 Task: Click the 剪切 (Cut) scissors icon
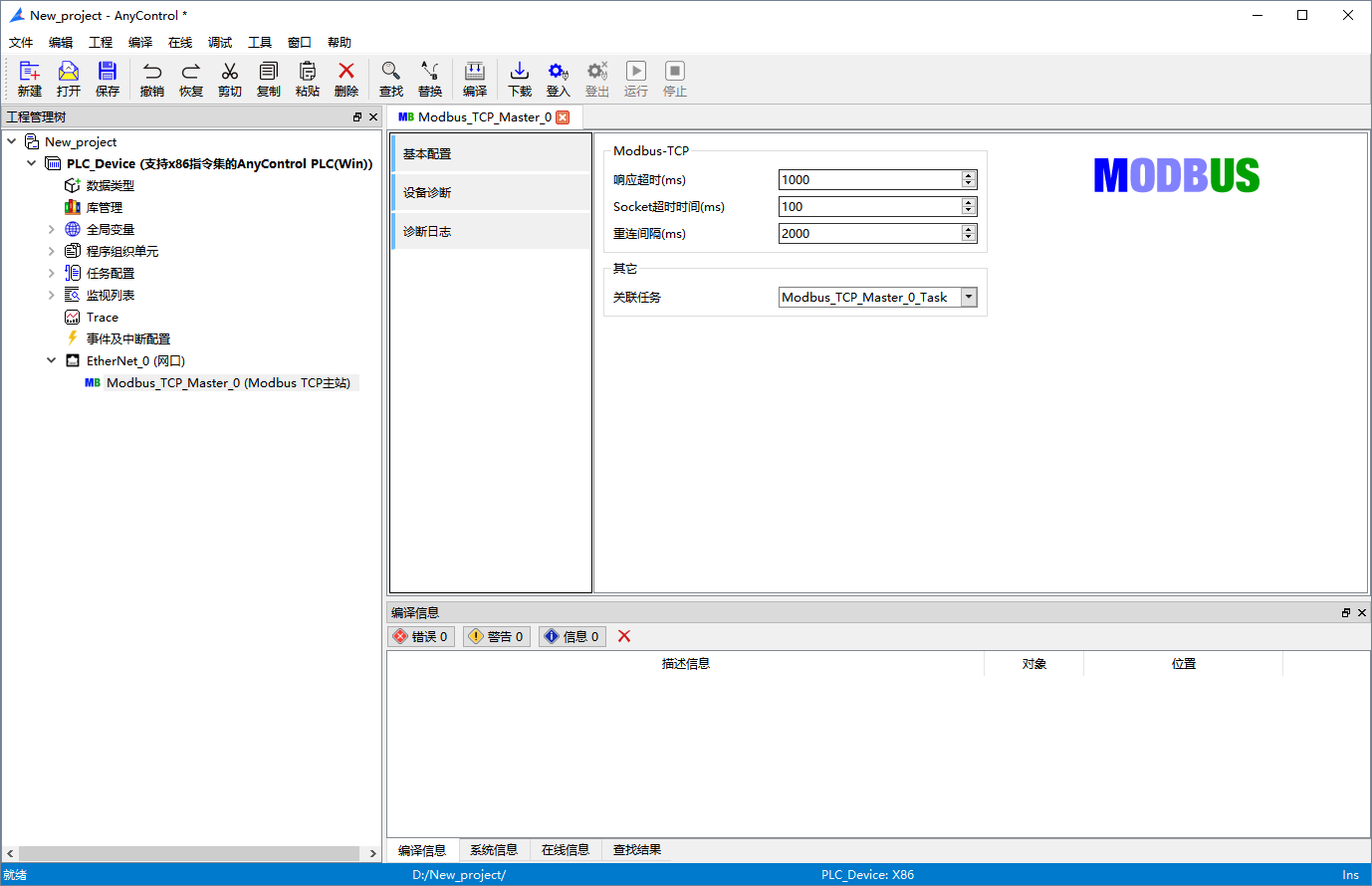230,71
